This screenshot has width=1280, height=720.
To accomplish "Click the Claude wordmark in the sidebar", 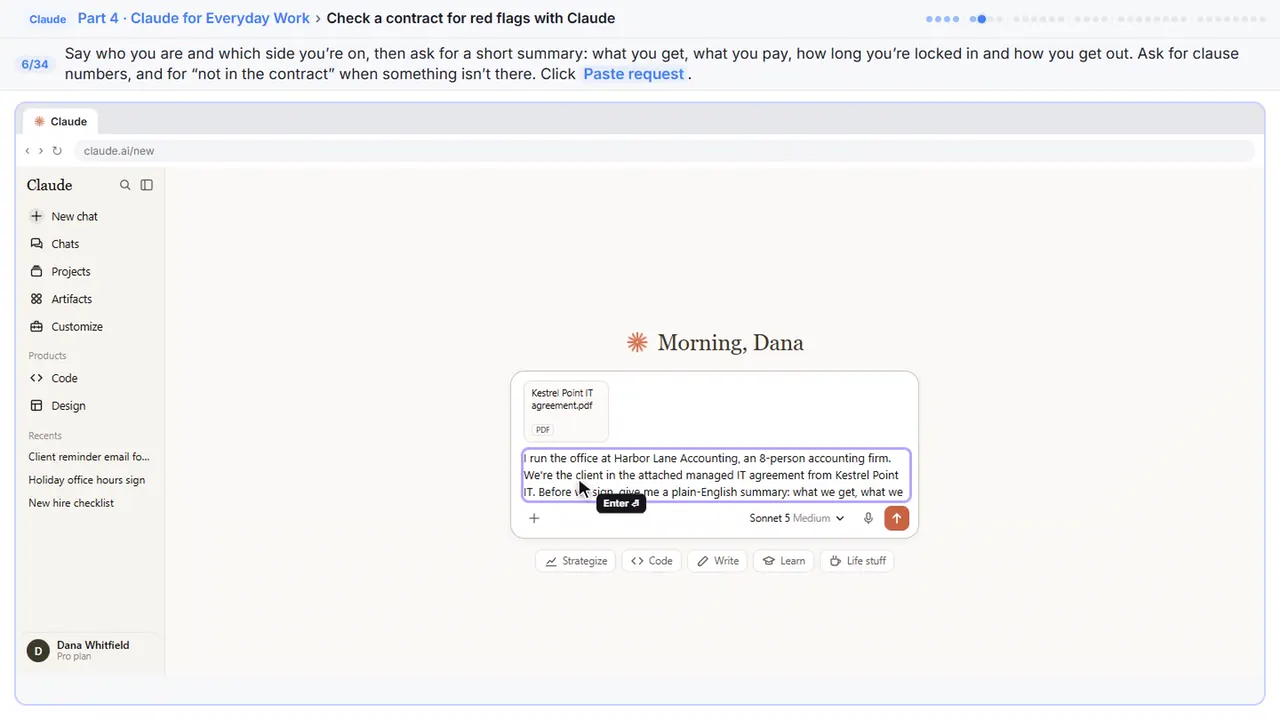I will pos(50,185).
